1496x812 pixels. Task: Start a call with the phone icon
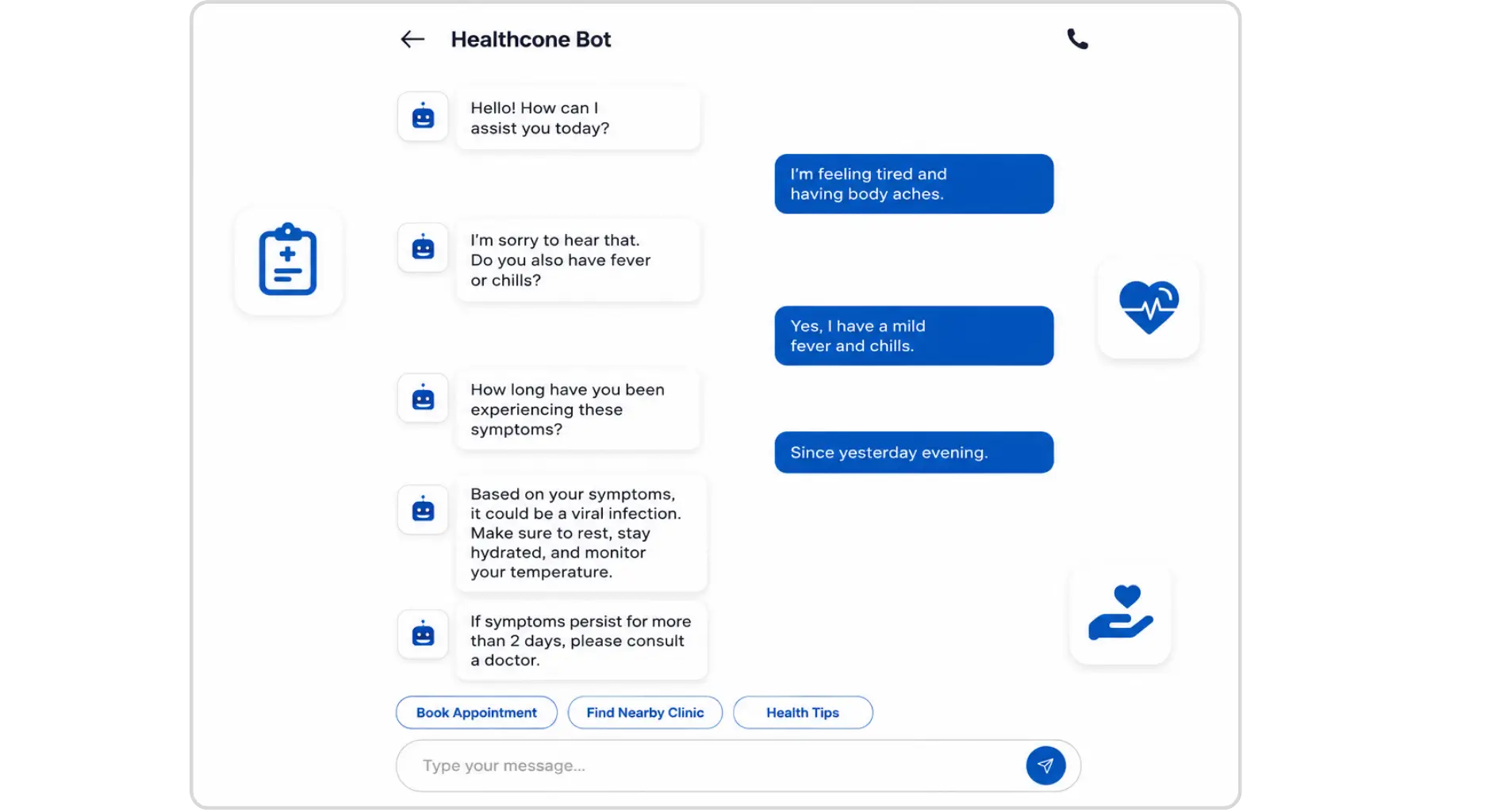click(x=1077, y=39)
